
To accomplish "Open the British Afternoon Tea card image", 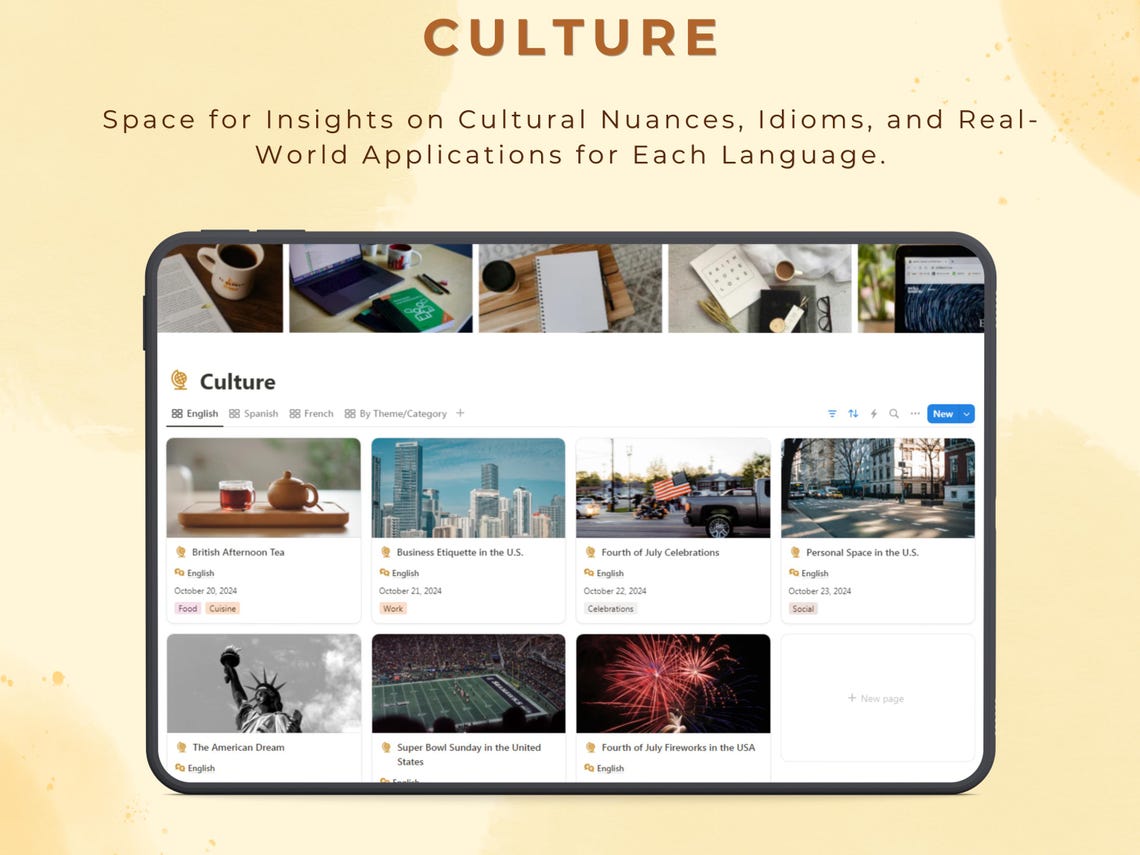I will (x=264, y=488).
